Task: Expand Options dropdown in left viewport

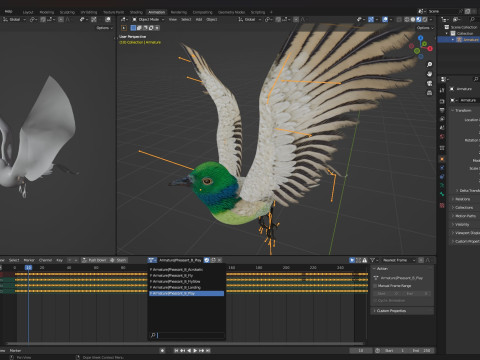Action: coord(104,28)
